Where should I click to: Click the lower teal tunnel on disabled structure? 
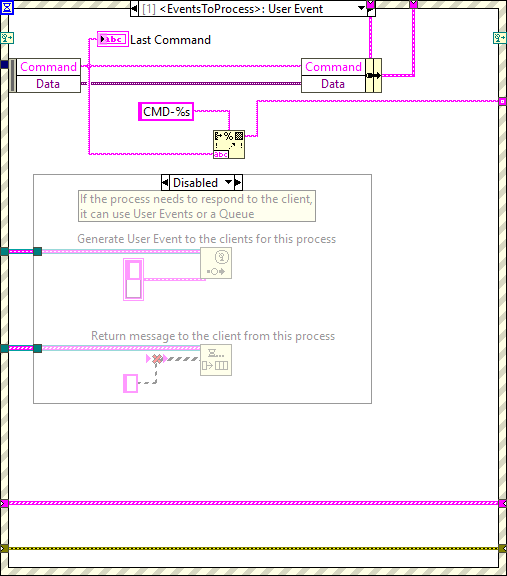(37, 348)
